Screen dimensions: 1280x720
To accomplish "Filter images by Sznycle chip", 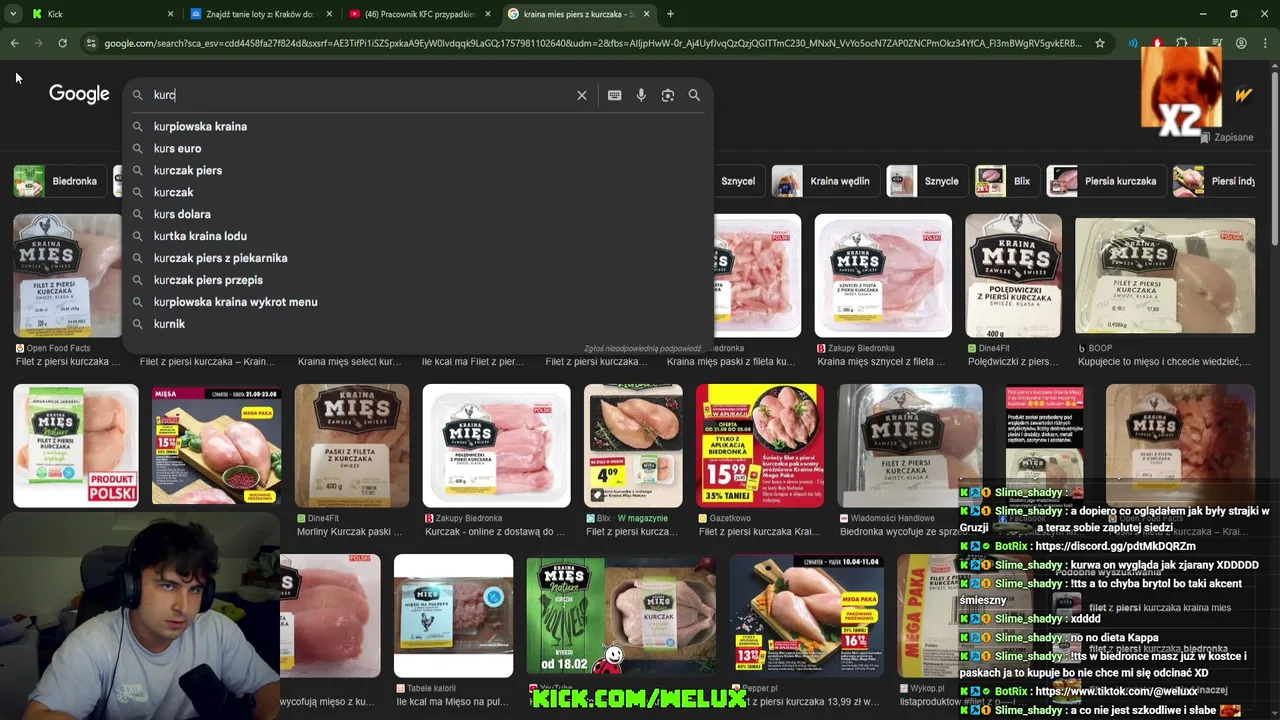I will (x=926, y=181).
